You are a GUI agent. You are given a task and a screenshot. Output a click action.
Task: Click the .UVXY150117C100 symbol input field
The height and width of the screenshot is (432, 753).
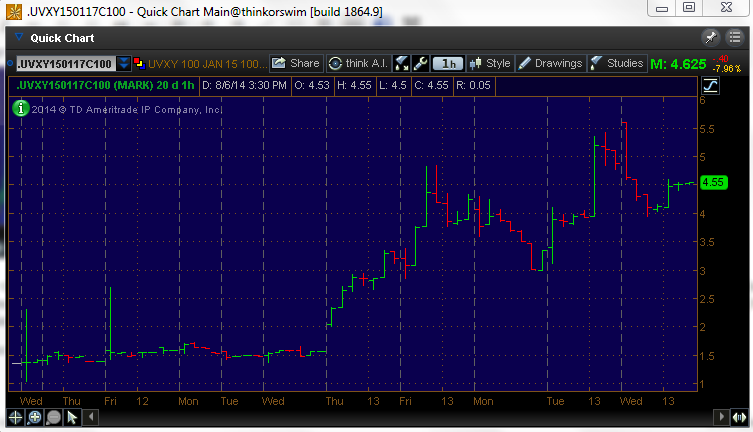click(x=64, y=64)
